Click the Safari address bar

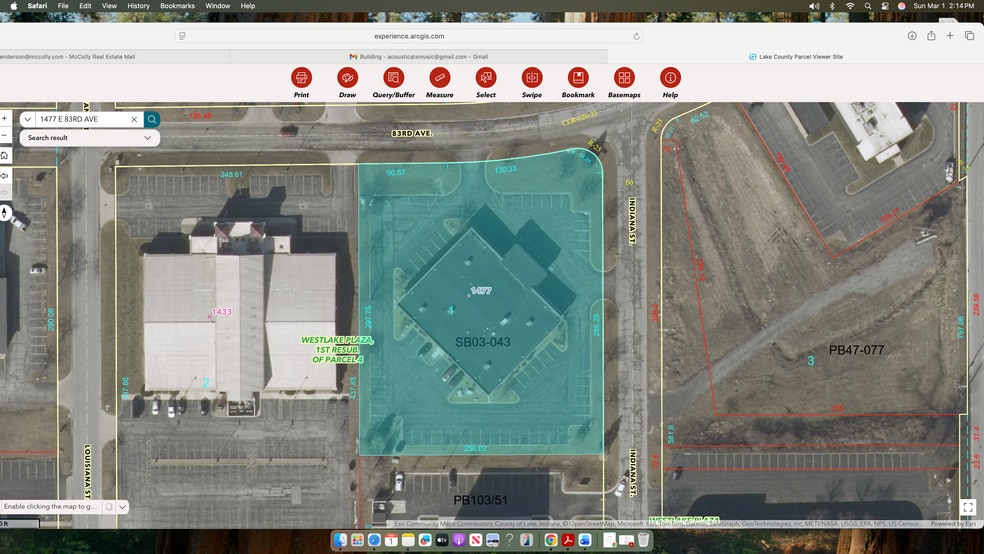(x=408, y=36)
